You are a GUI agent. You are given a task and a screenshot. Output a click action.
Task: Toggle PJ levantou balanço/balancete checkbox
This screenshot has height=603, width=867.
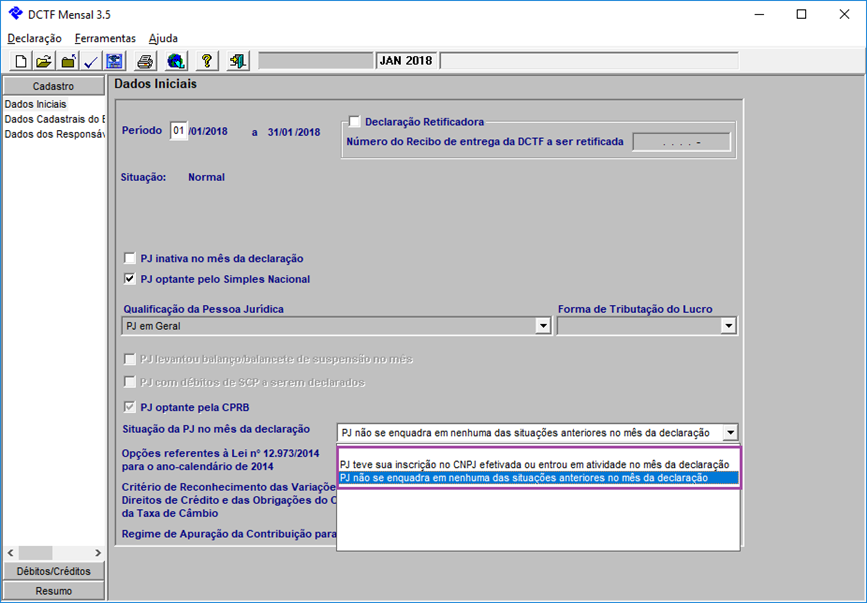tap(129, 359)
